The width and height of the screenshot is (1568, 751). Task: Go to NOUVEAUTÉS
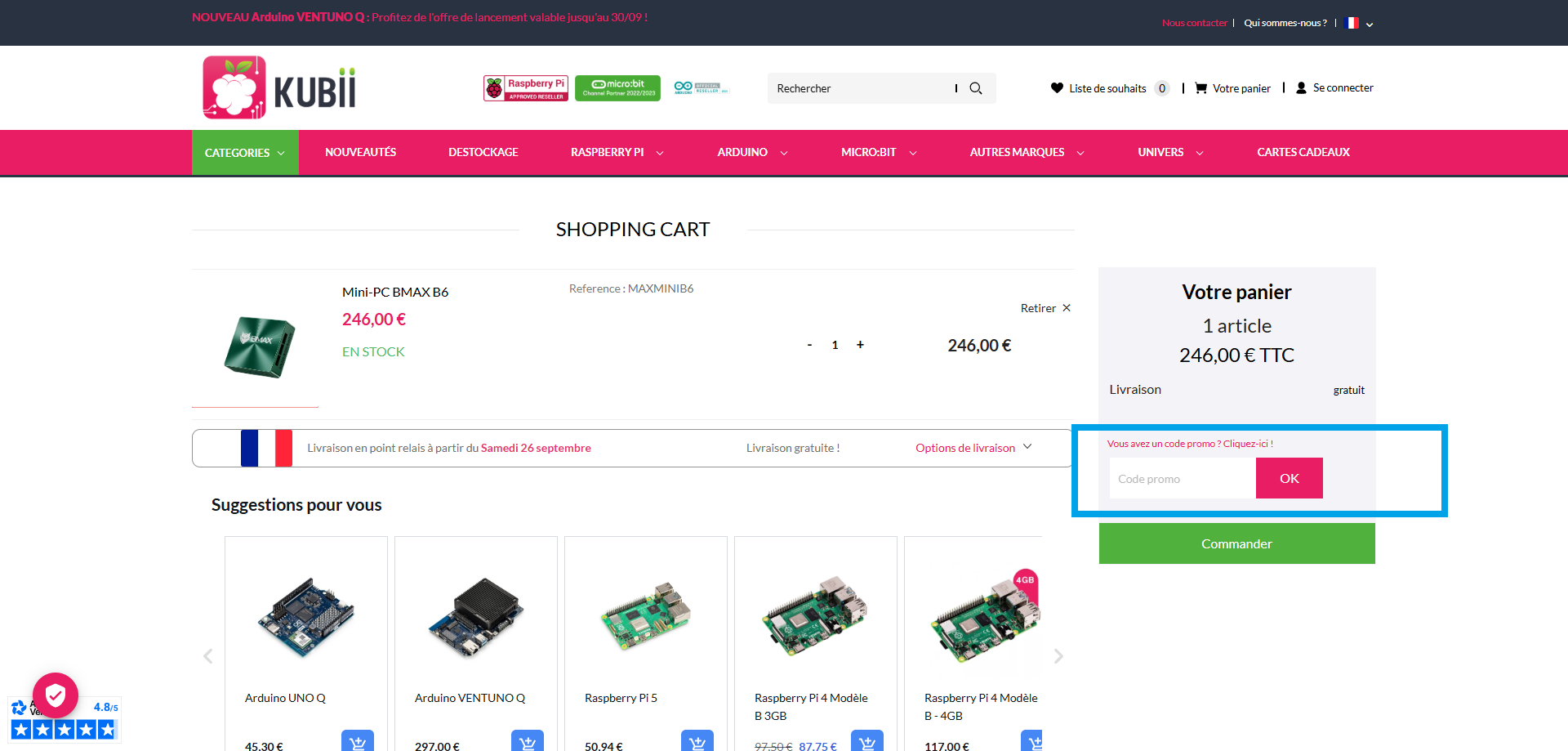pyautogui.click(x=361, y=153)
